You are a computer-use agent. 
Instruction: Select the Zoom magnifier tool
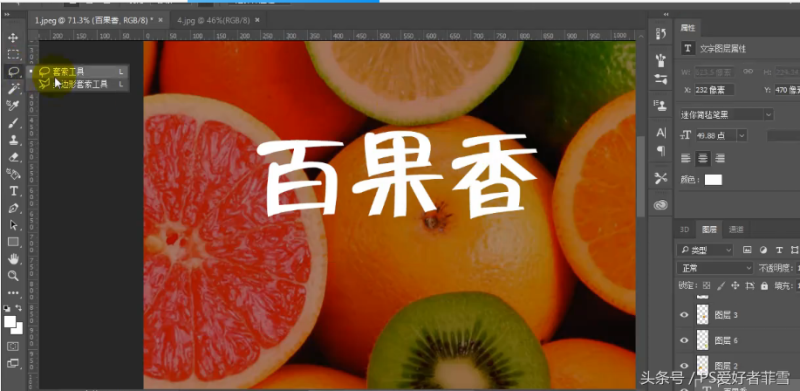pos(13,276)
